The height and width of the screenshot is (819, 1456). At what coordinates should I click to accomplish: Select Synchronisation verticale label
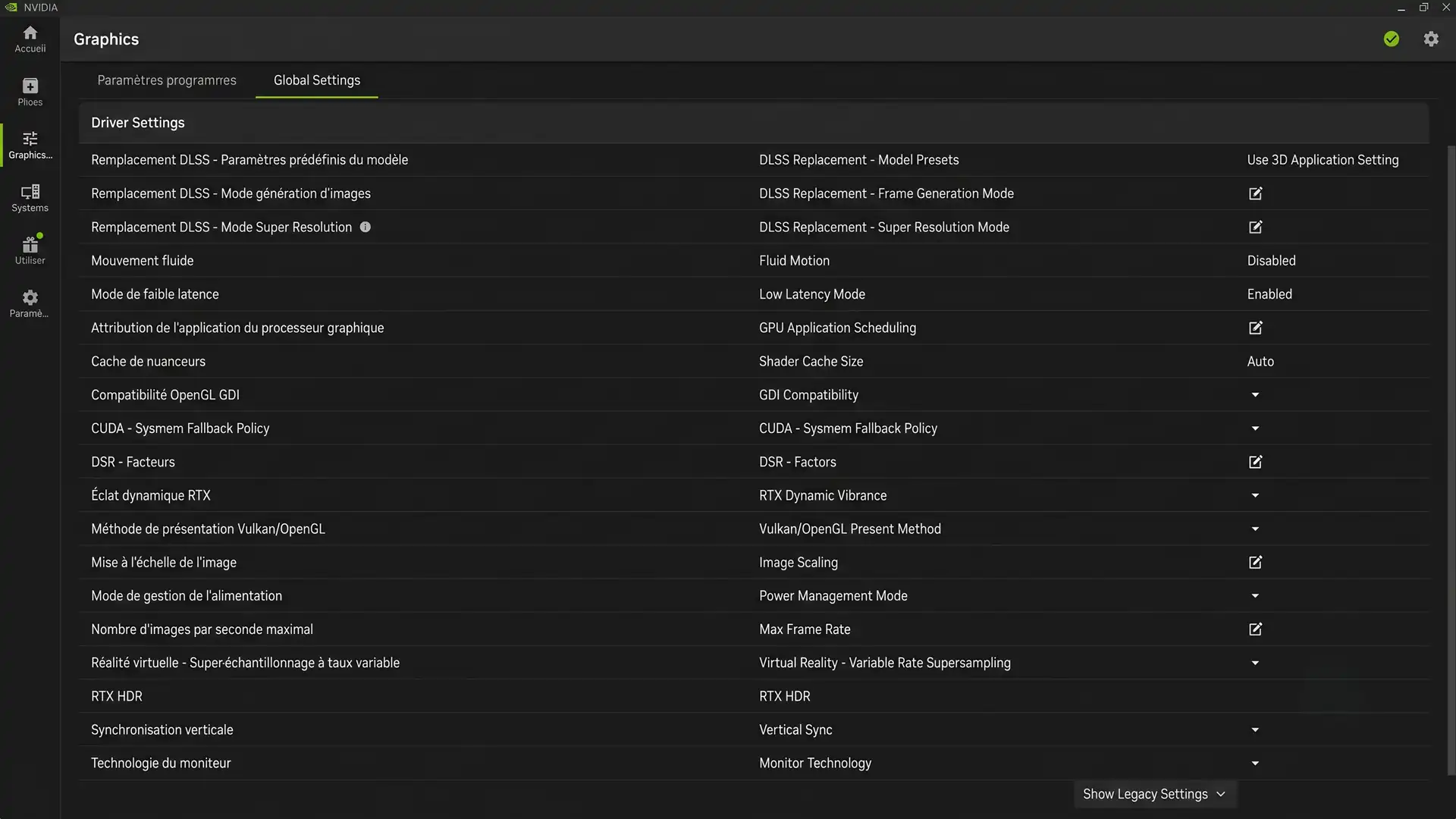coord(162,730)
